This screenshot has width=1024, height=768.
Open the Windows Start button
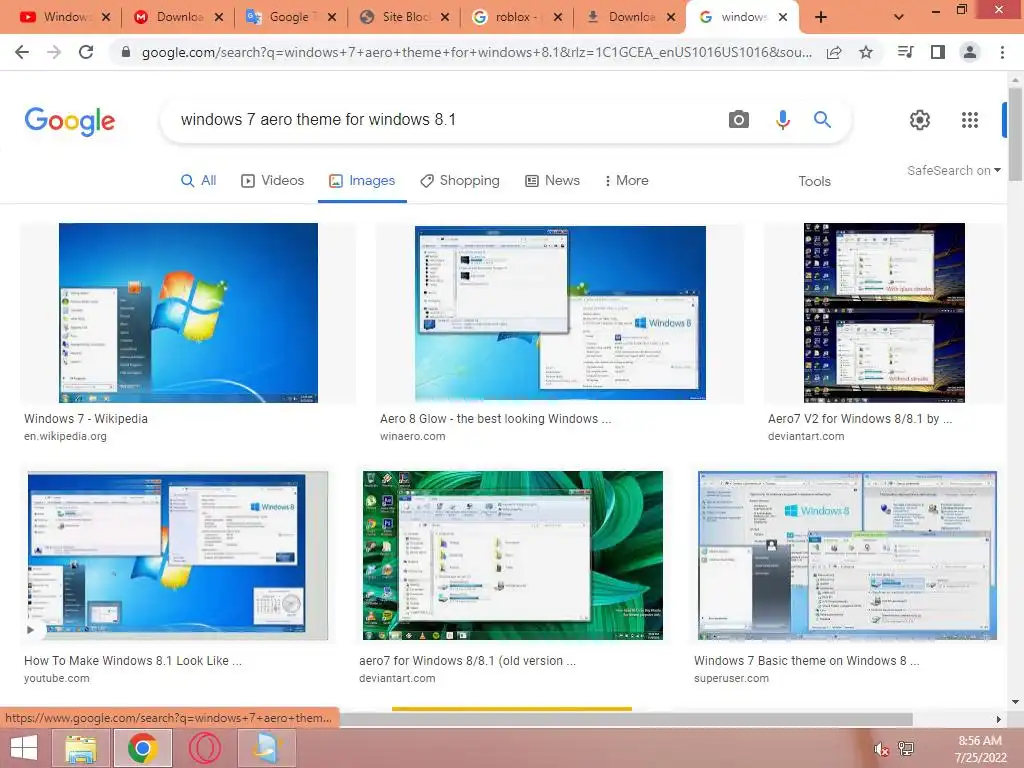tap(24, 748)
